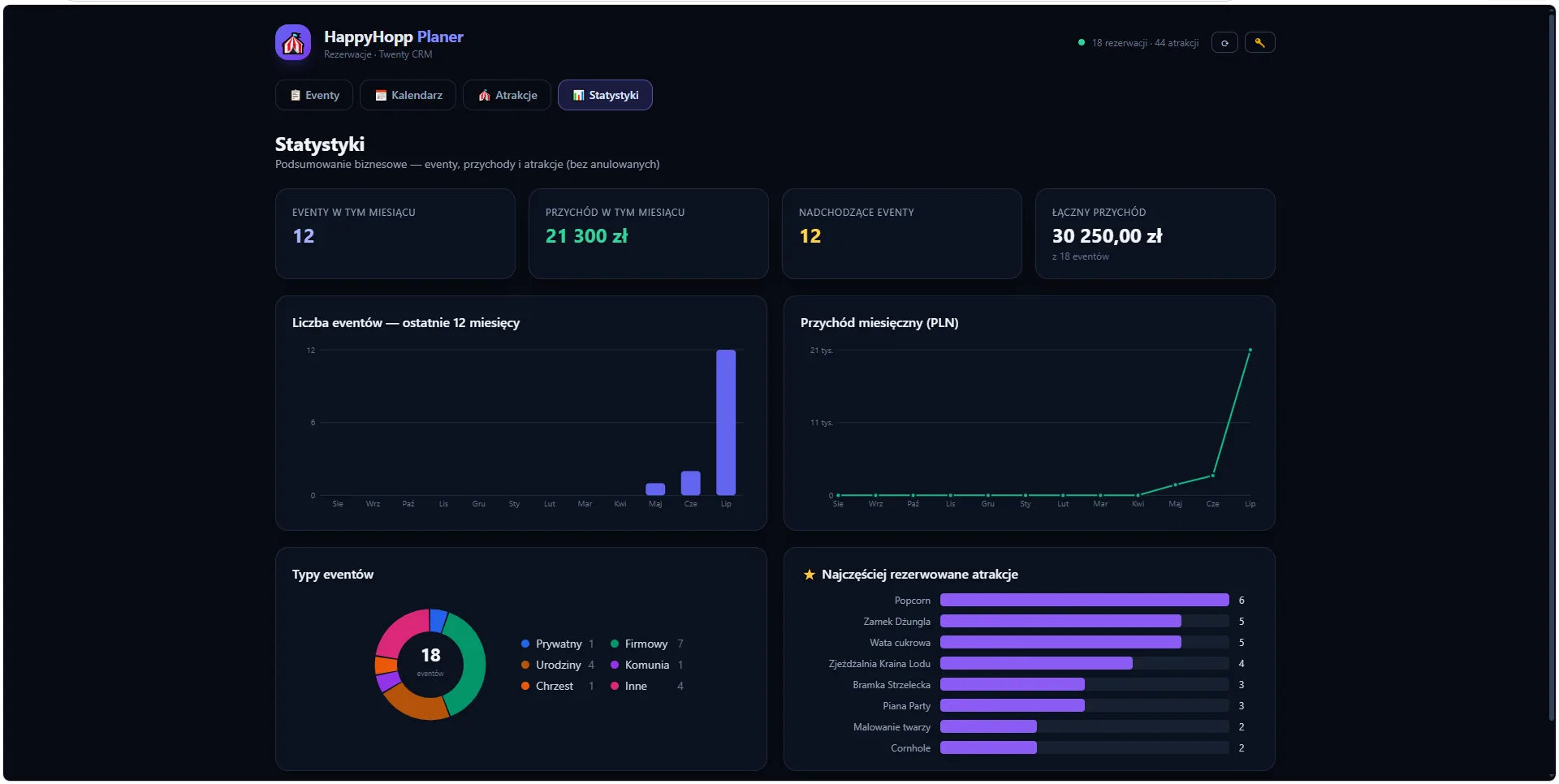Click the Maj data point on revenue line
The height and width of the screenshot is (784, 1559).
(x=1175, y=485)
